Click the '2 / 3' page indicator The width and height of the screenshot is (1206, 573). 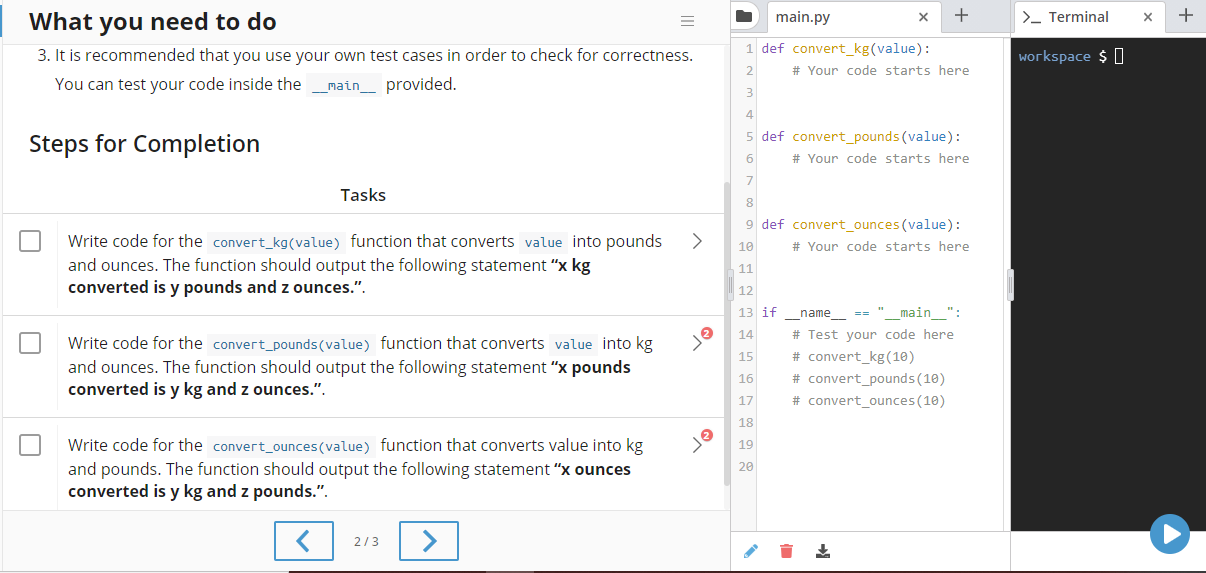click(367, 541)
